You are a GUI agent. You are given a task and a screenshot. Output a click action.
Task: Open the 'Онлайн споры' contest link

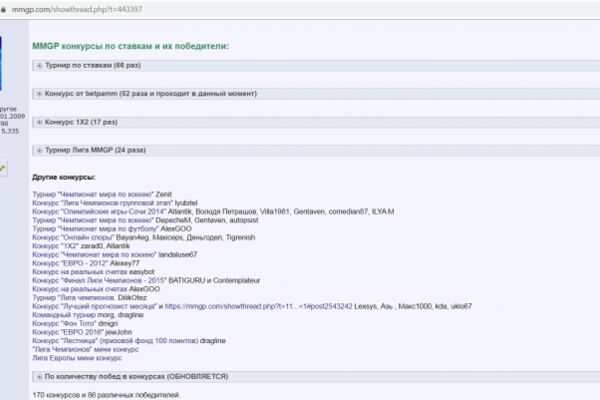(x=73, y=237)
